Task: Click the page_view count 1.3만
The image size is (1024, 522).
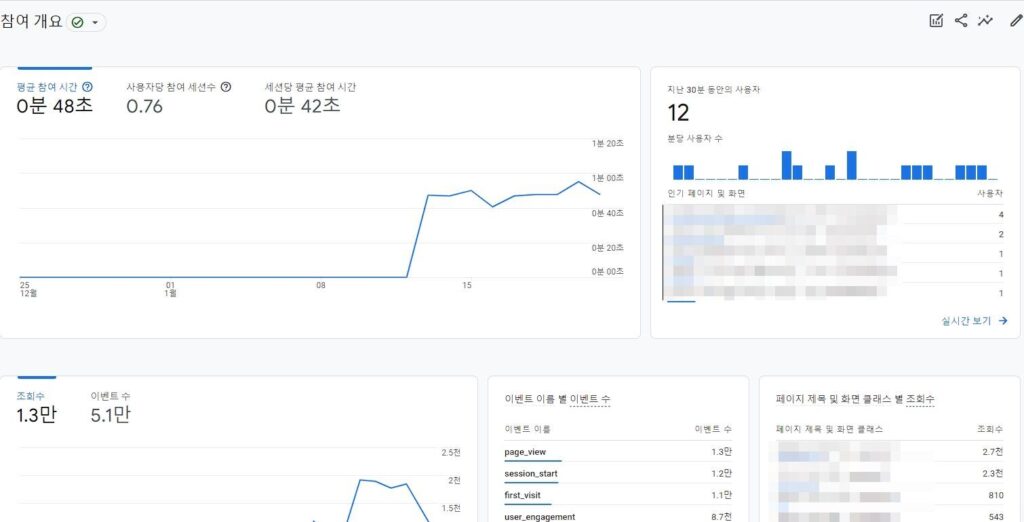Action: pyautogui.click(x=722, y=451)
